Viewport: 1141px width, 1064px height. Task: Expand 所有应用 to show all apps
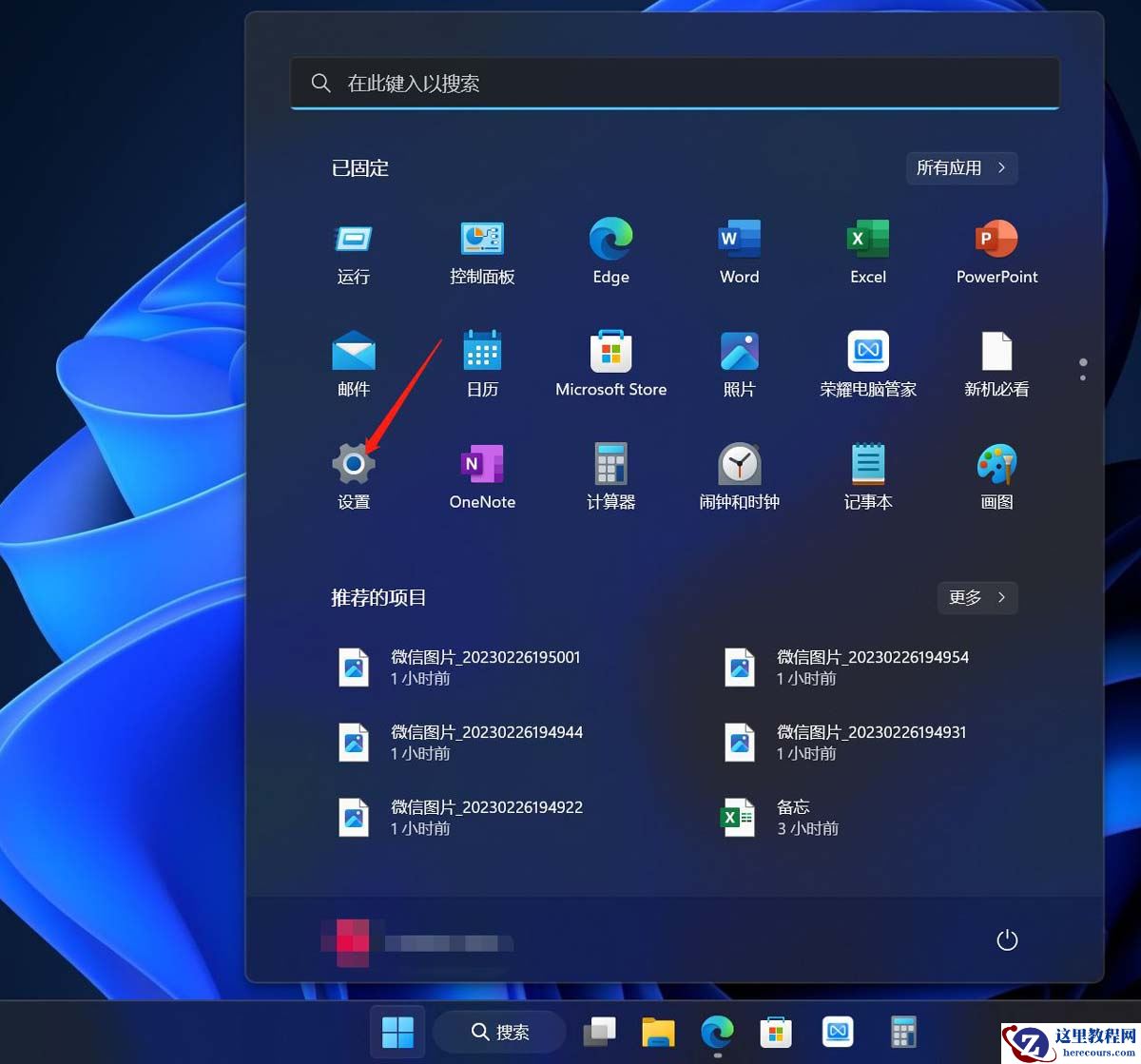961,168
